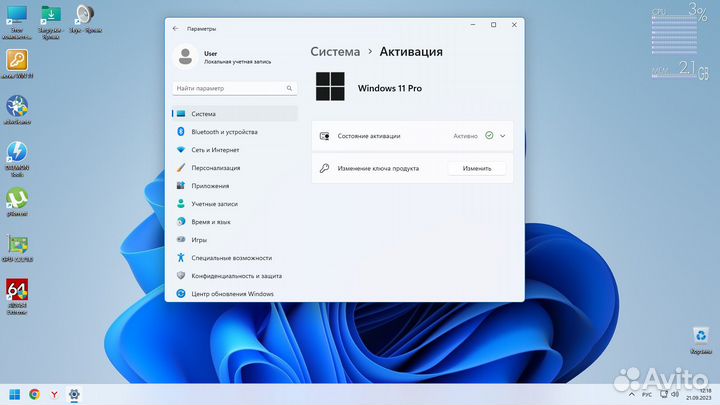Open the Windows Start menu

pyautogui.click(x=14, y=394)
